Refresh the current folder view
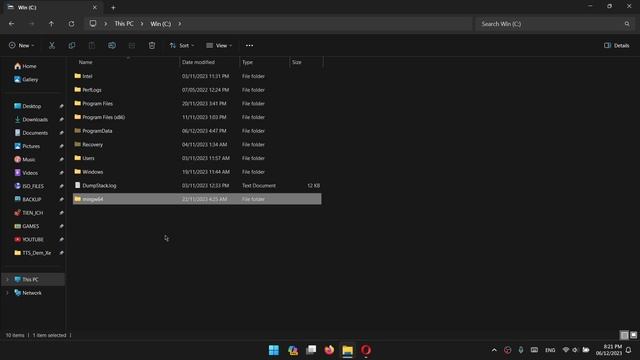This screenshot has width=640, height=360. tap(71, 24)
